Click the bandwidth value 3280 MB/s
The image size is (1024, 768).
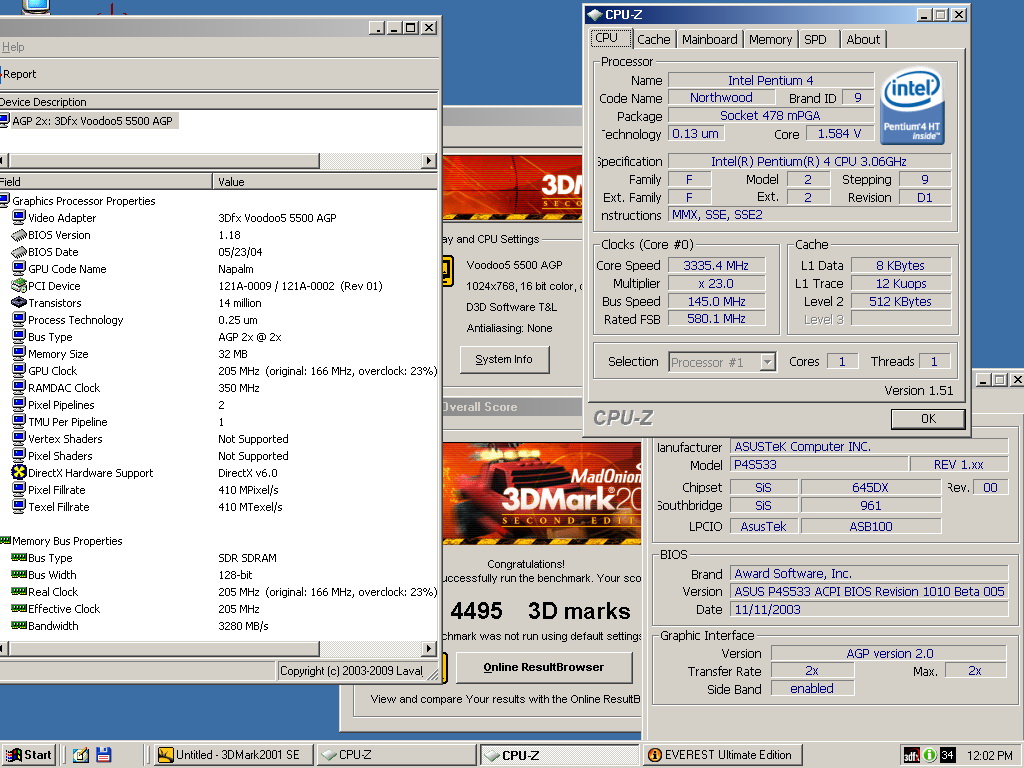(x=243, y=626)
